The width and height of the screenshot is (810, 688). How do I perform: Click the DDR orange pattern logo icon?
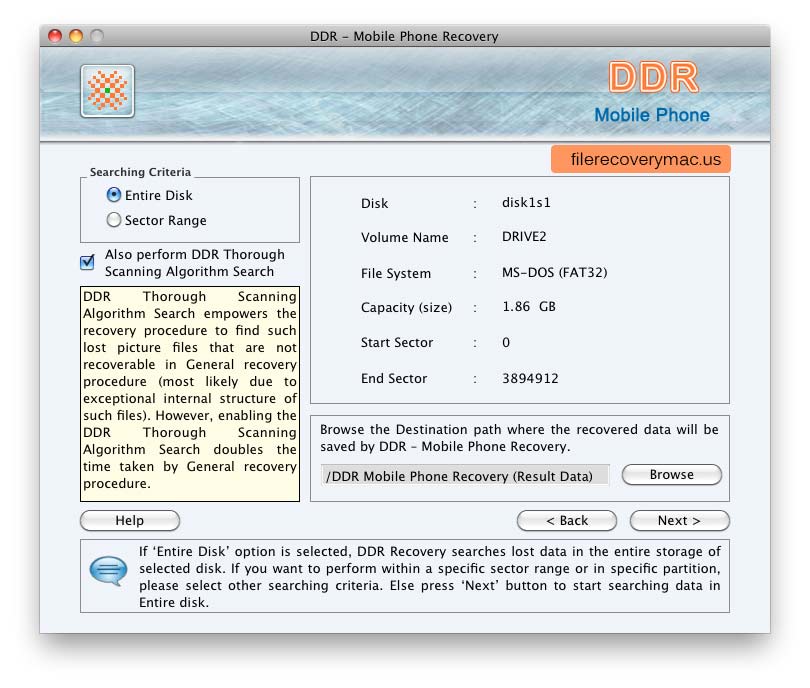point(107,91)
